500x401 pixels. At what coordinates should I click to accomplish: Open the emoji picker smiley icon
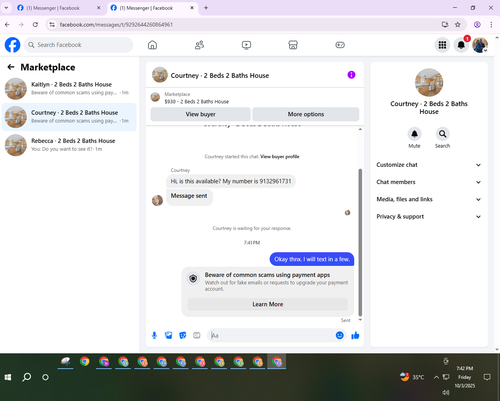click(340, 335)
